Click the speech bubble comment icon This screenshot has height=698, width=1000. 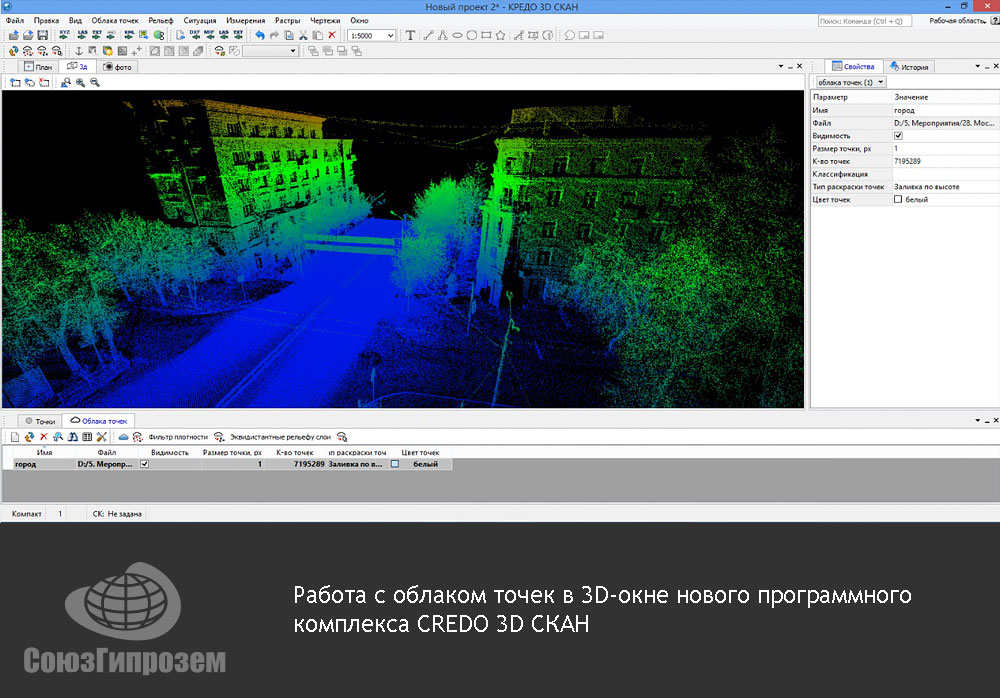point(570,35)
